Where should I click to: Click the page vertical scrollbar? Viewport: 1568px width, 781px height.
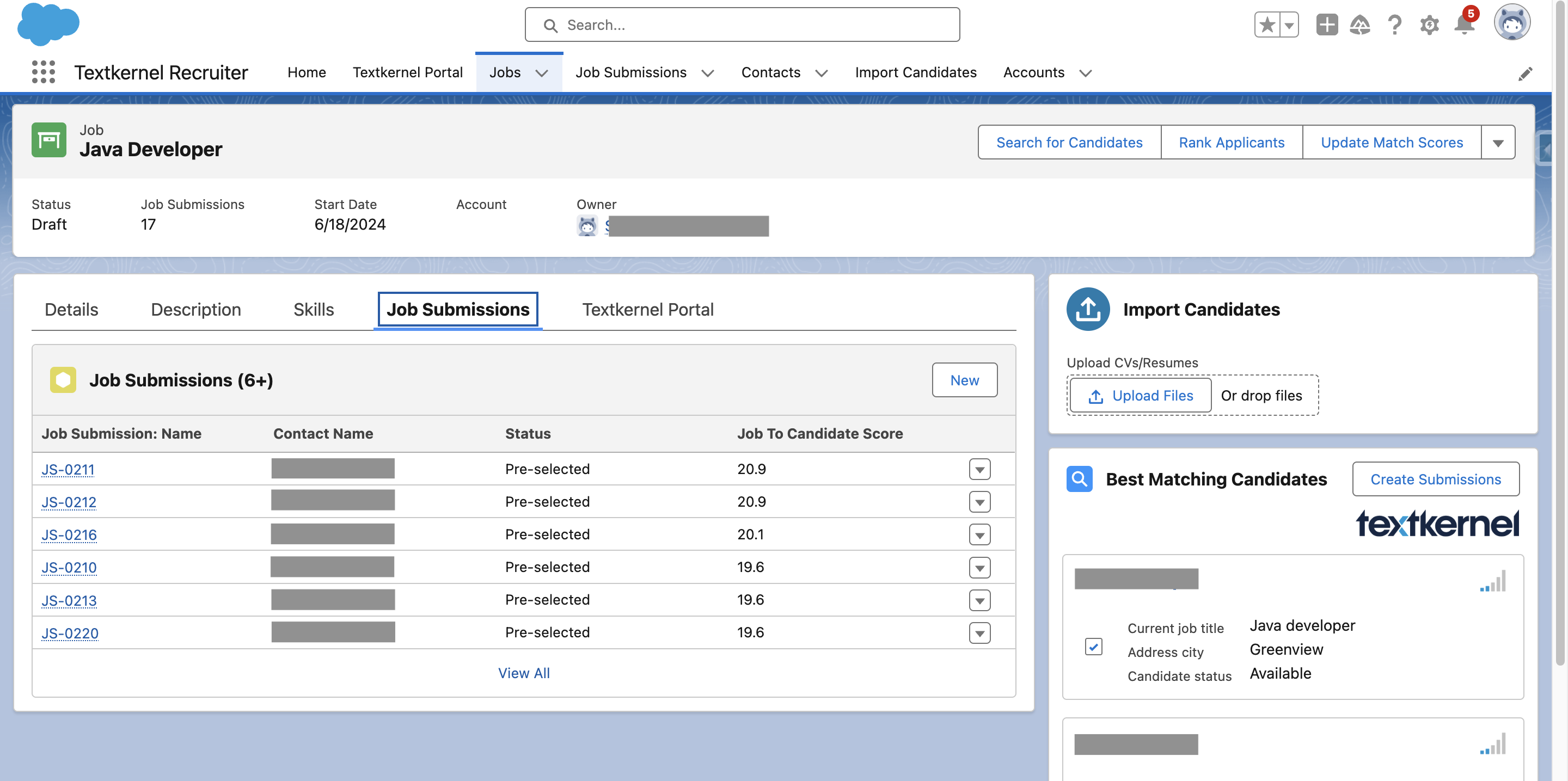pos(1560,333)
